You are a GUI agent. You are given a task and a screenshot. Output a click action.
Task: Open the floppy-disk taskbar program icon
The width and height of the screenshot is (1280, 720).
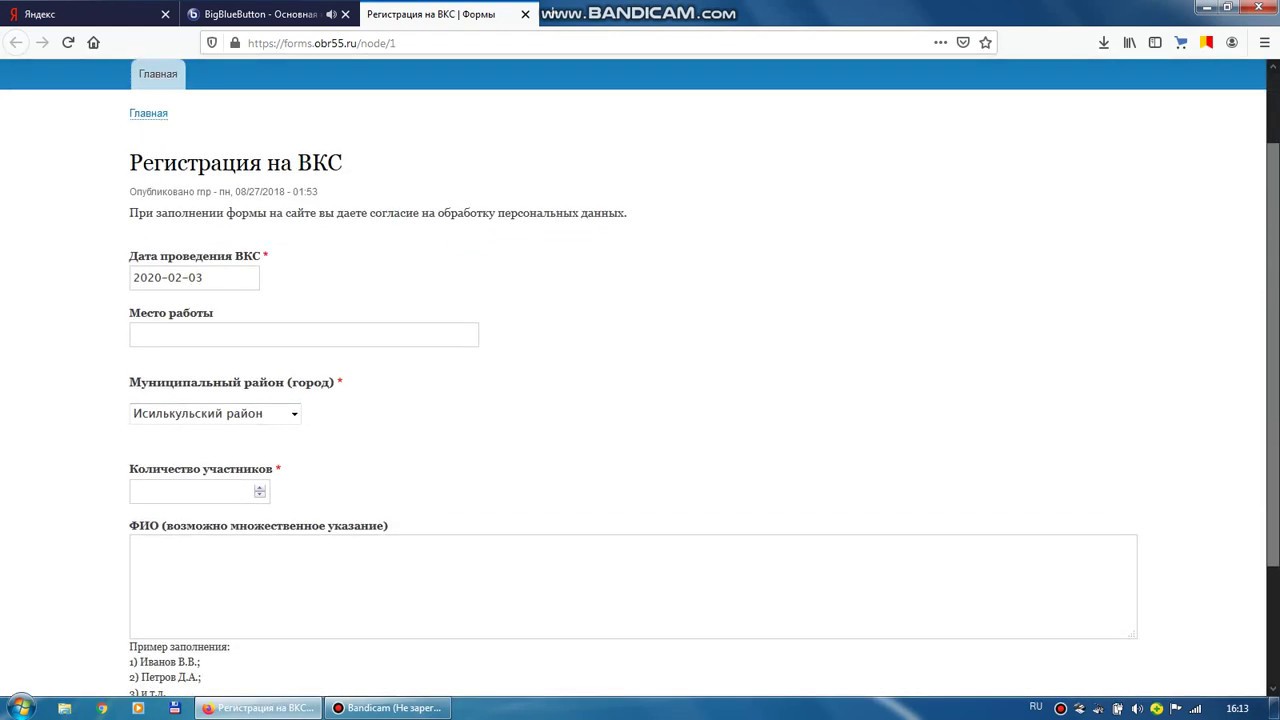tap(175, 708)
